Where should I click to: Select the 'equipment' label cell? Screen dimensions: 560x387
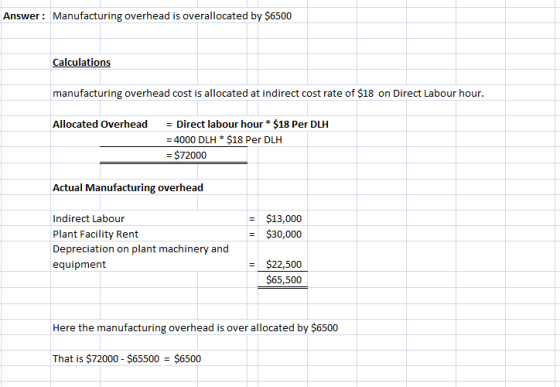(79, 265)
